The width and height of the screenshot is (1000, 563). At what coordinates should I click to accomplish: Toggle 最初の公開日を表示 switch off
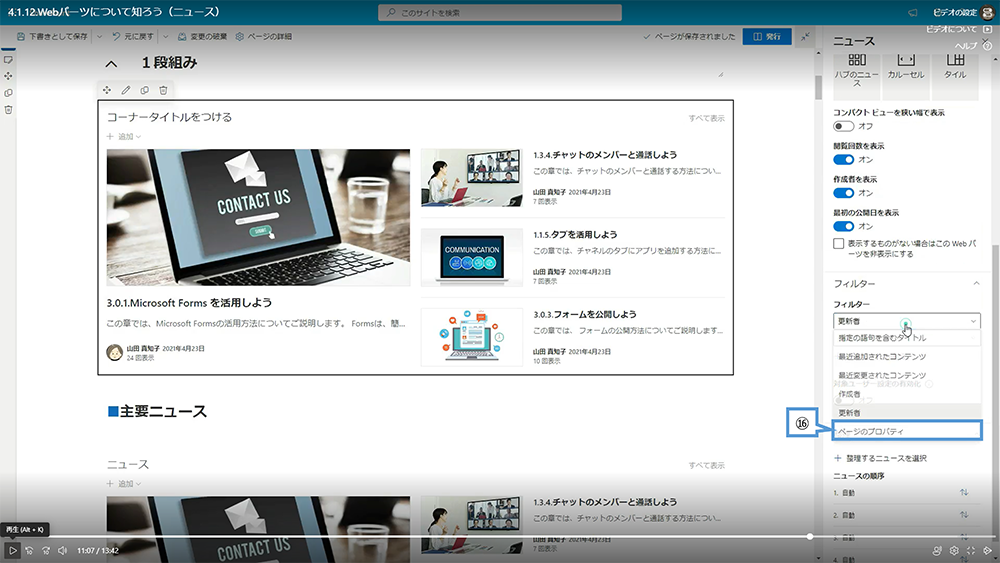coord(843,226)
